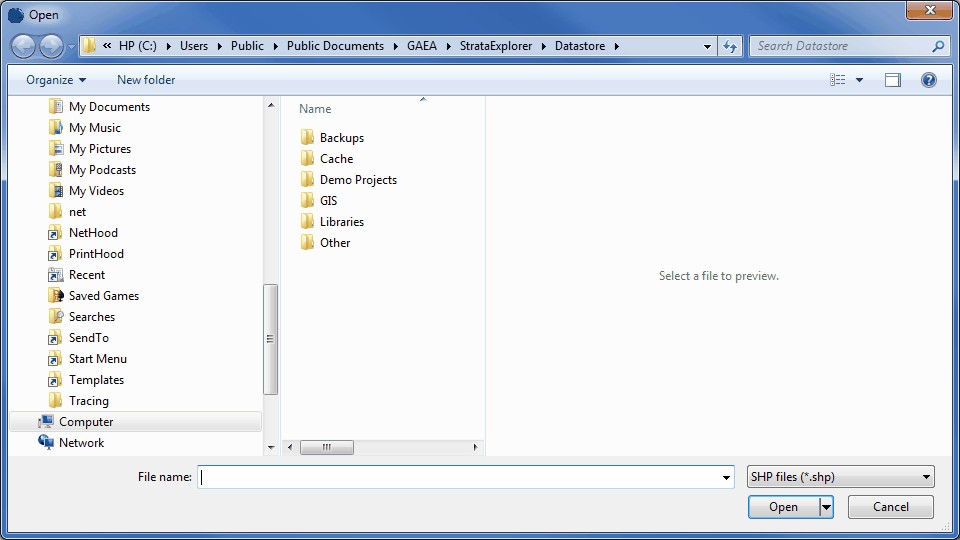The width and height of the screenshot is (960, 540).
Task: Click the Open button
Action: 783,507
